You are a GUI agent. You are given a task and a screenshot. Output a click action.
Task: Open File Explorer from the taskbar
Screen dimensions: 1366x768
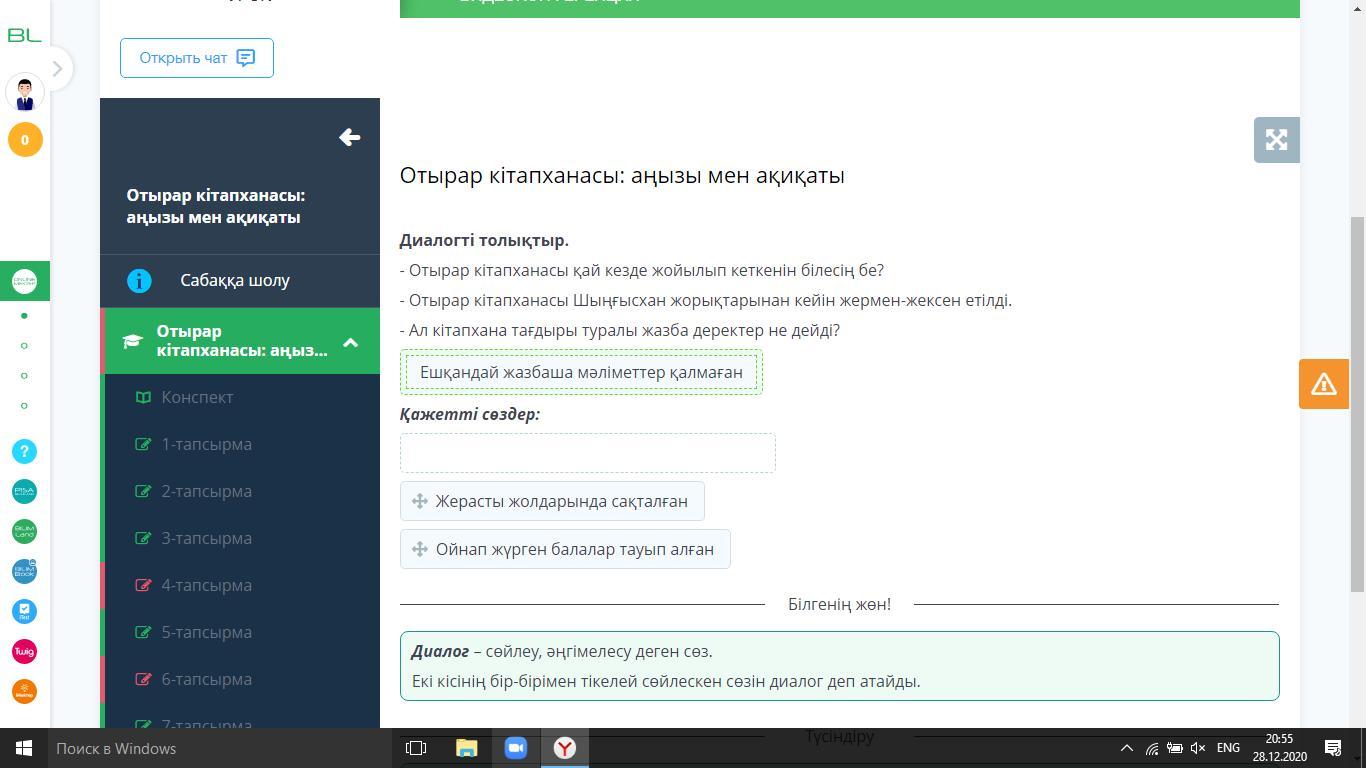tap(466, 748)
